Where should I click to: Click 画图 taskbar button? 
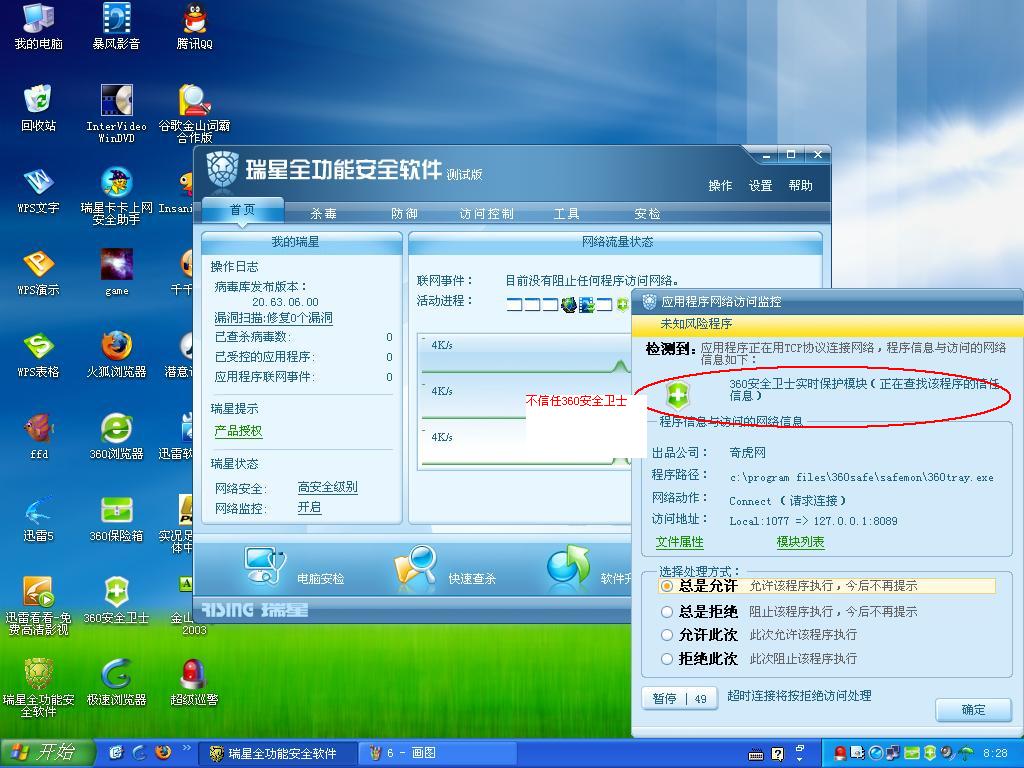[x=438, y=753]
